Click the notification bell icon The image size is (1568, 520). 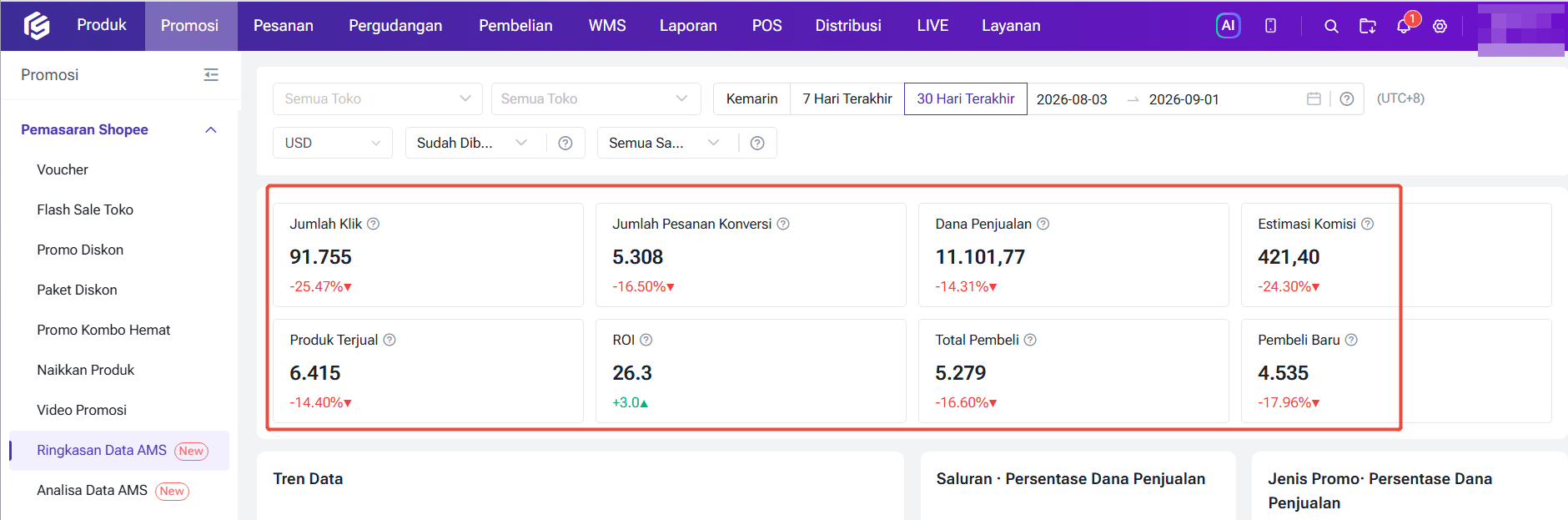pos(1404,26)
